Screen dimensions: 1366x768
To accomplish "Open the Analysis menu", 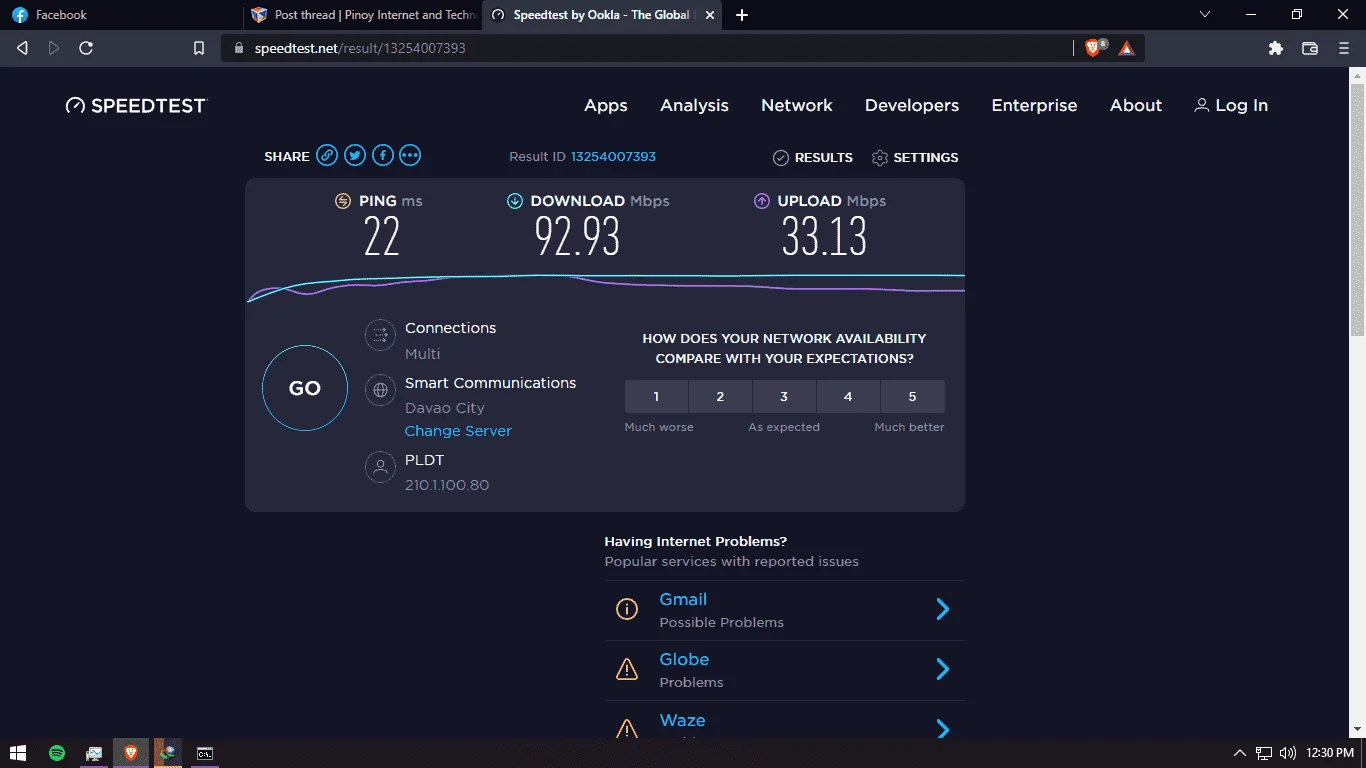I will (694, 105).
